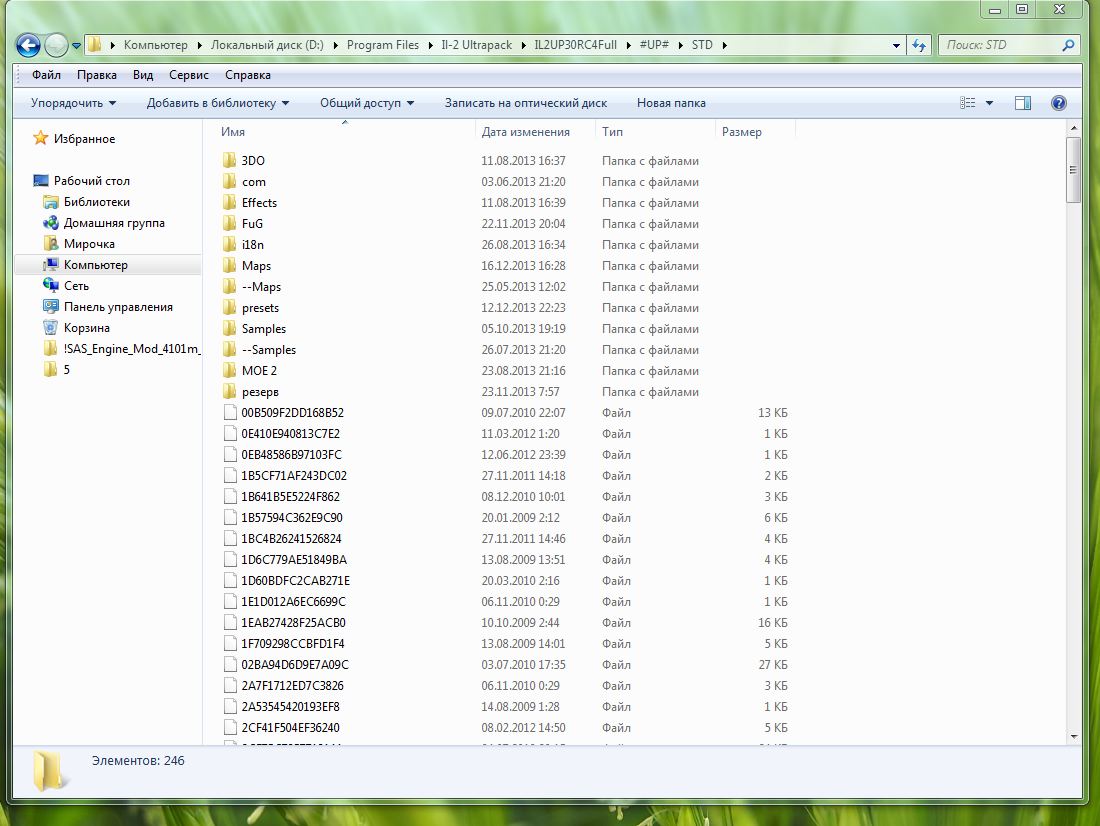The height and width of the screenshot is (826, 1100).
Task: Expand arrow after STD breadcrumb
Action: 725,46
